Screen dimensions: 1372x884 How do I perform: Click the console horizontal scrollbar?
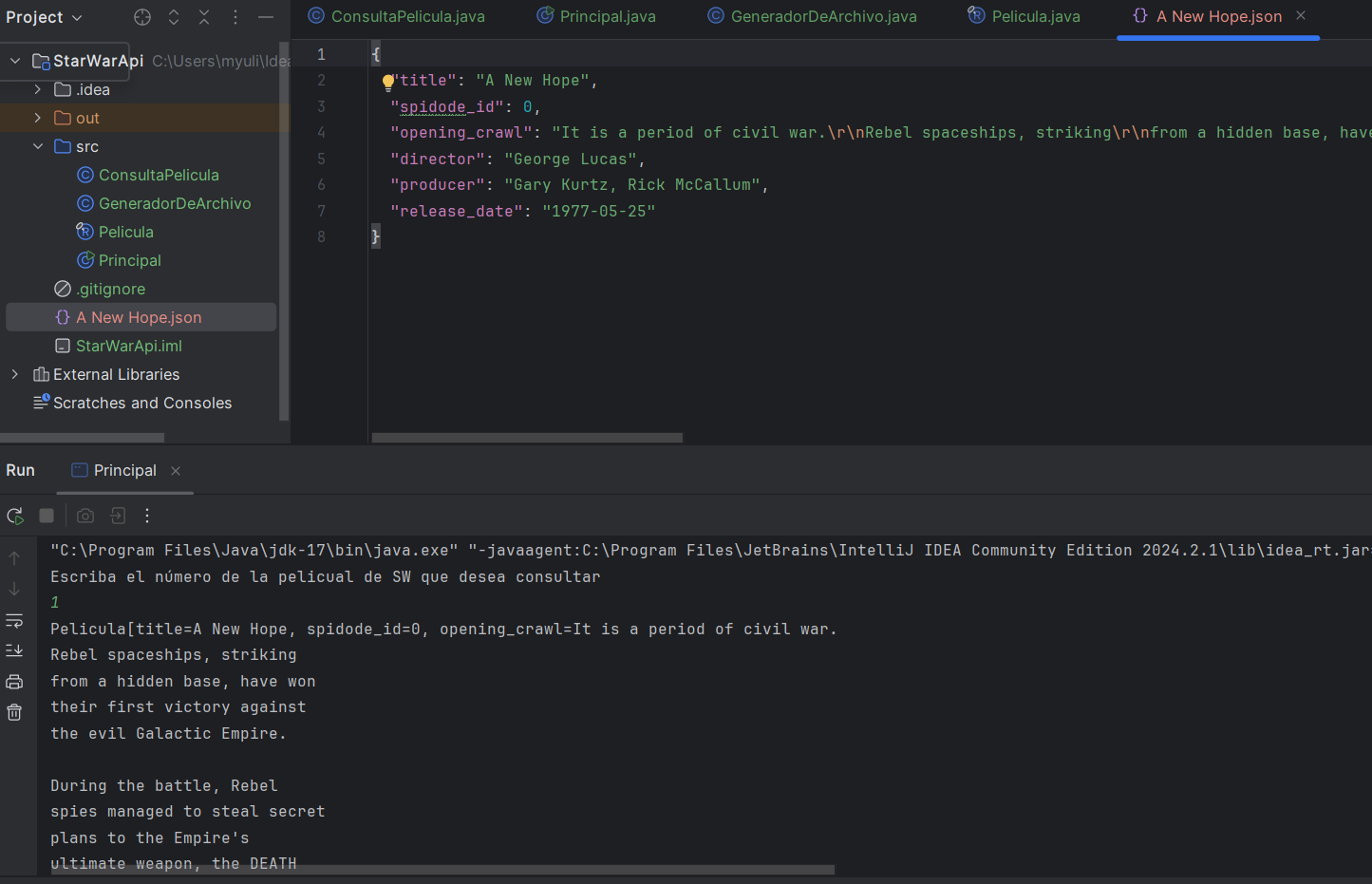coord(442,870)
